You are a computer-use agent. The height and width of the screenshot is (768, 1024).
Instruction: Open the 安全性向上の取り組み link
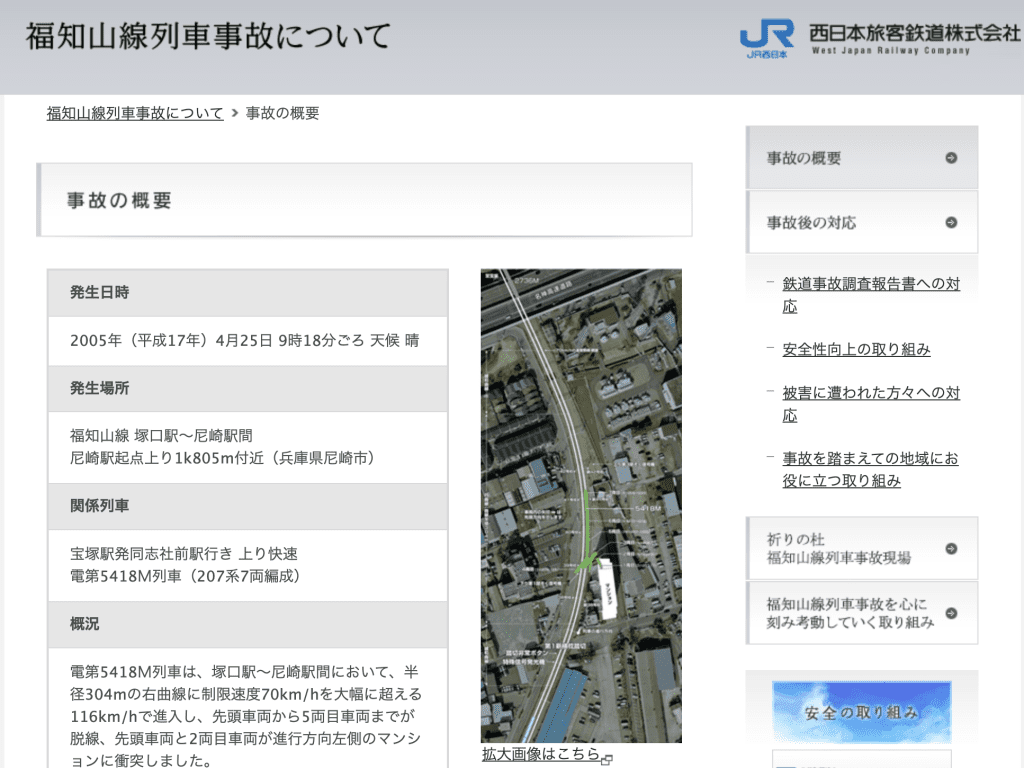(x=856, y=349)
